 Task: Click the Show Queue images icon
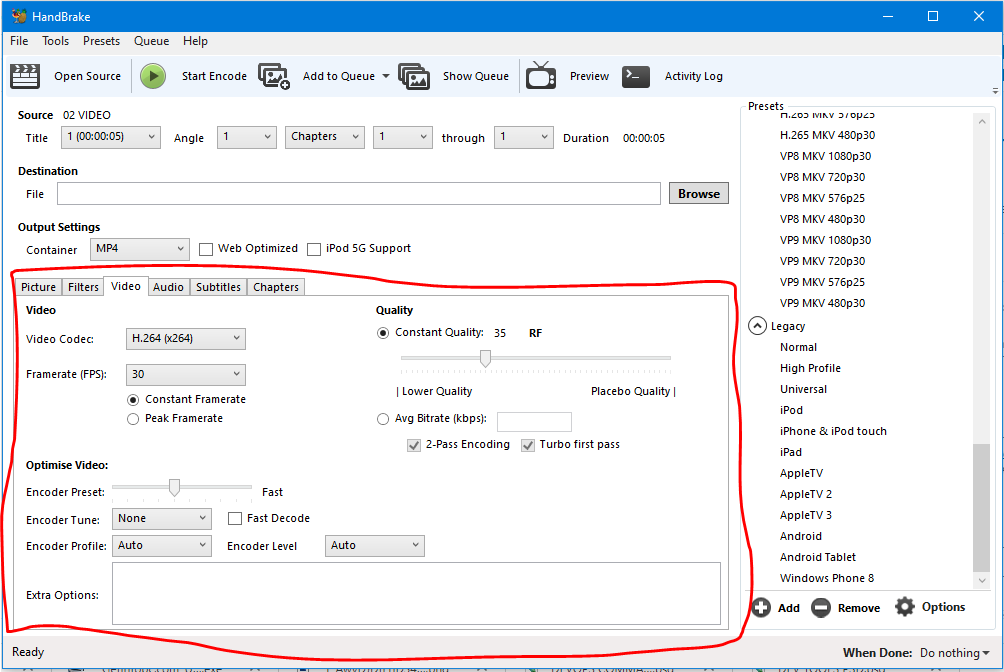click(x=414, y=76)
